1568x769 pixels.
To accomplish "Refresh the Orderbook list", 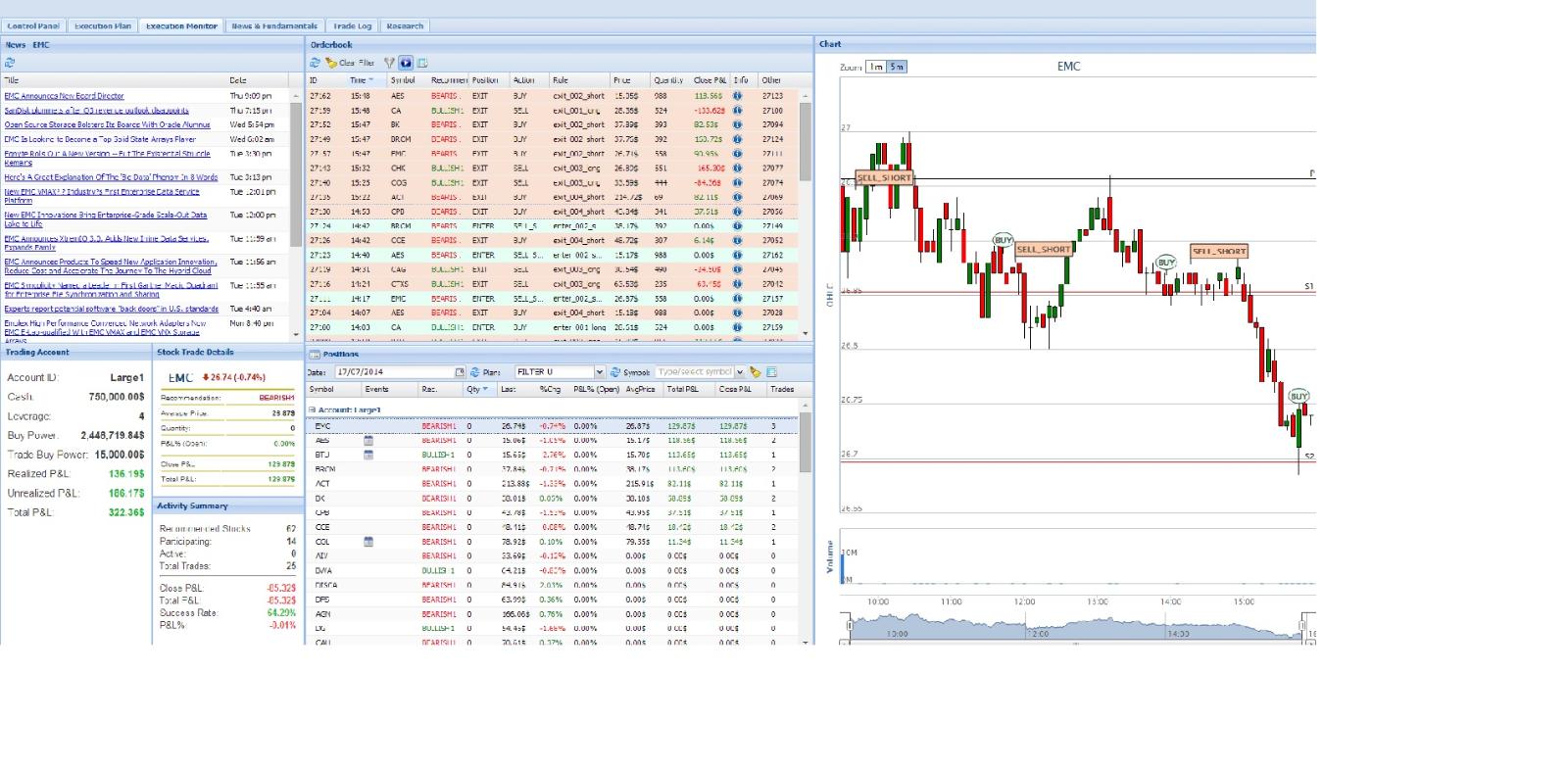I will pos(316,62).
